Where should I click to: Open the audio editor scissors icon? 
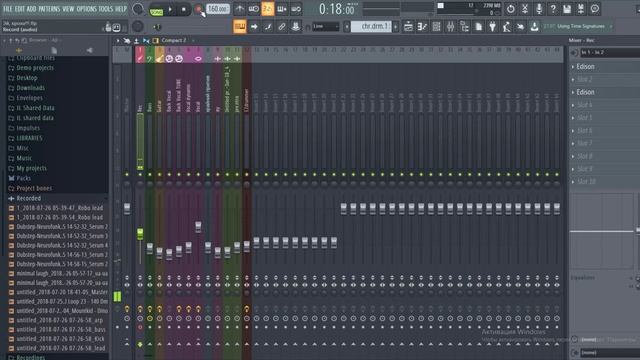525,9
